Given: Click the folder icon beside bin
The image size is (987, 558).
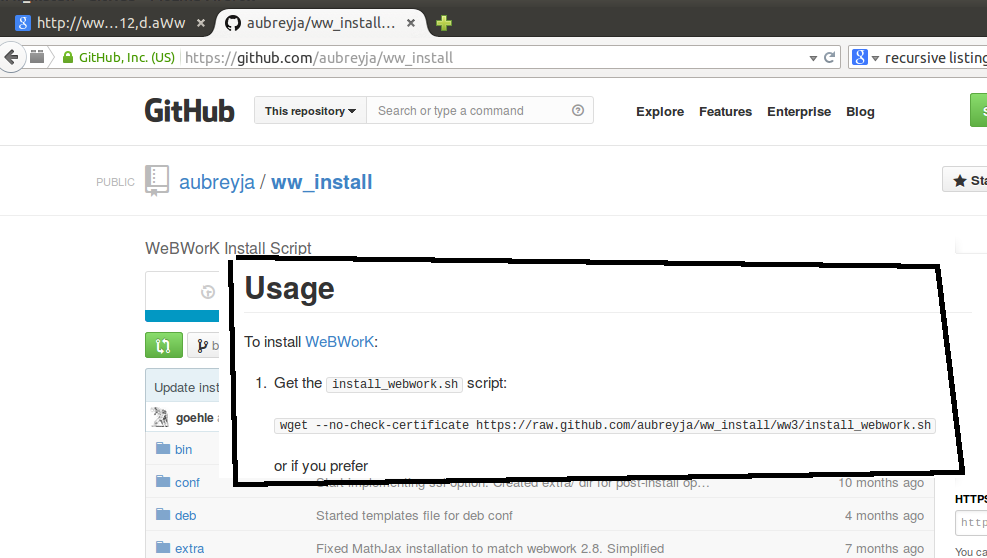Looking at the screenshot, I should pyautogui.click(x=163, y=448).
